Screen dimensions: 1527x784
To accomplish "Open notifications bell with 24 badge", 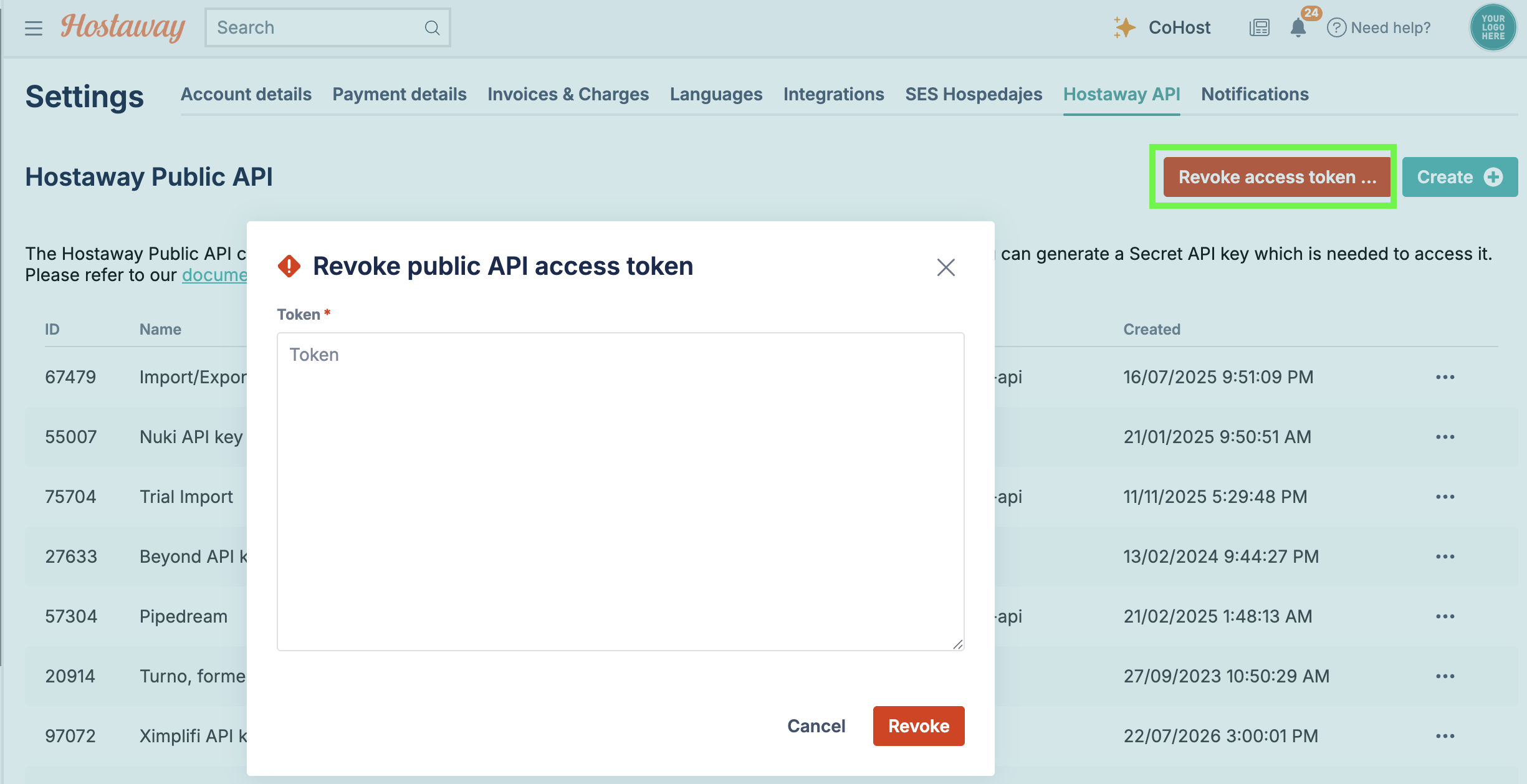I will [x=1298, y=27].
